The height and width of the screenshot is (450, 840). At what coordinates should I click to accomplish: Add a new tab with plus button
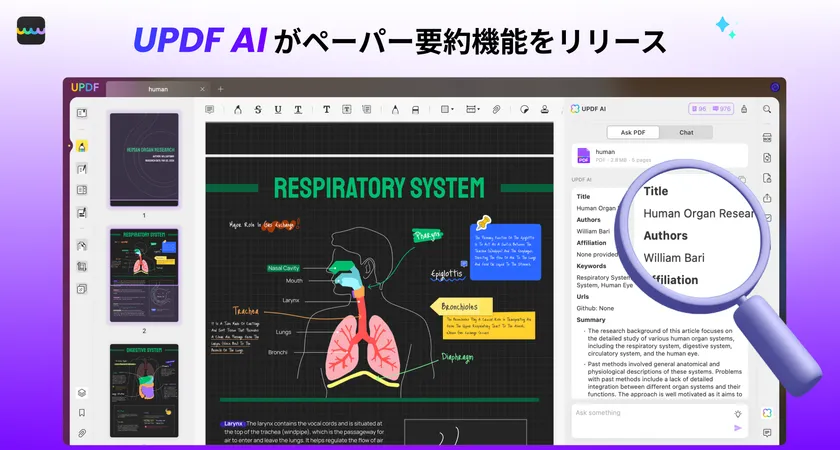(221, 89)
